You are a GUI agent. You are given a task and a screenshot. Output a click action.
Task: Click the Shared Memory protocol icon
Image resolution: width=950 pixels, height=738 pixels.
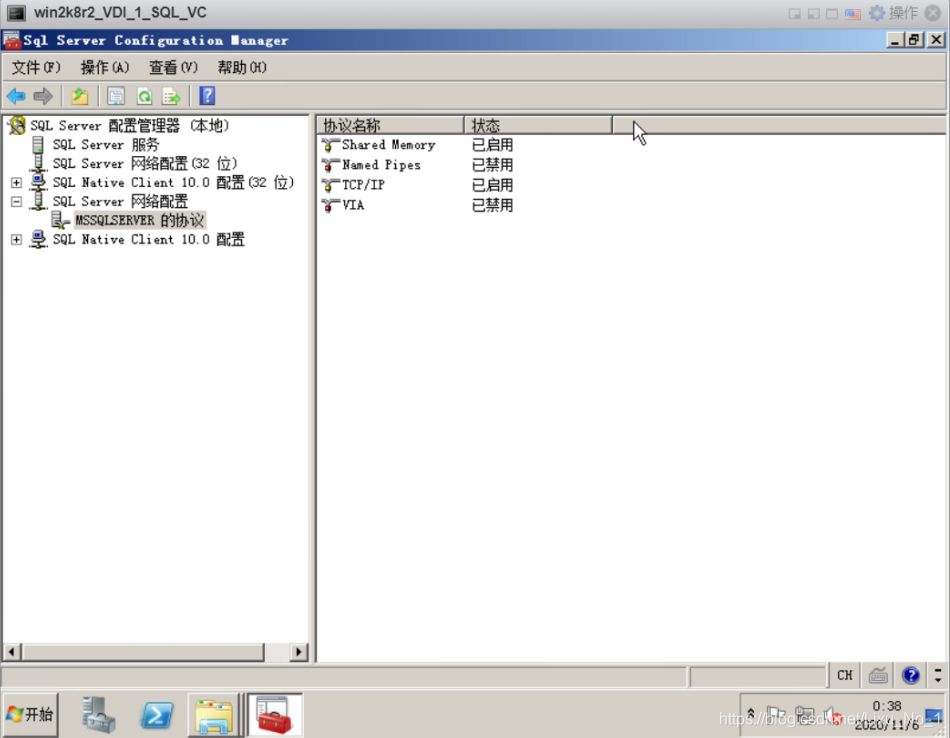tap(330, 145)
